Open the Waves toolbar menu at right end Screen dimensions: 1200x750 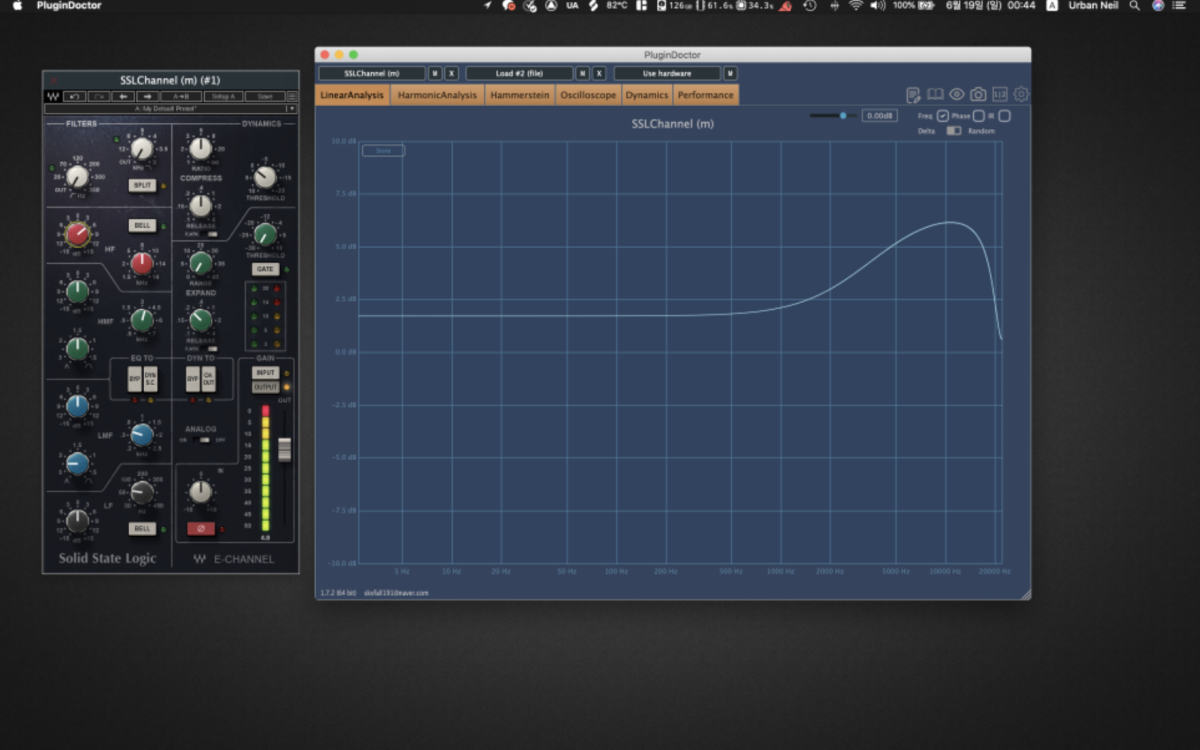pos(291,97)
